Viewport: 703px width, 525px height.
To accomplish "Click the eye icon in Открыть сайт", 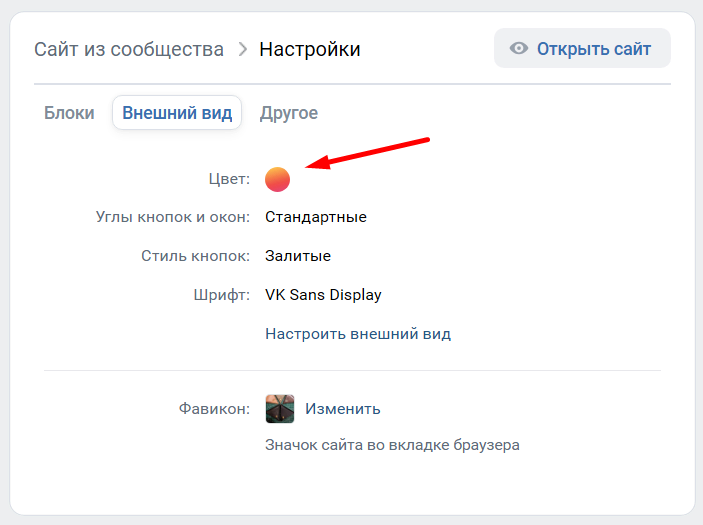I will (519, 48).
